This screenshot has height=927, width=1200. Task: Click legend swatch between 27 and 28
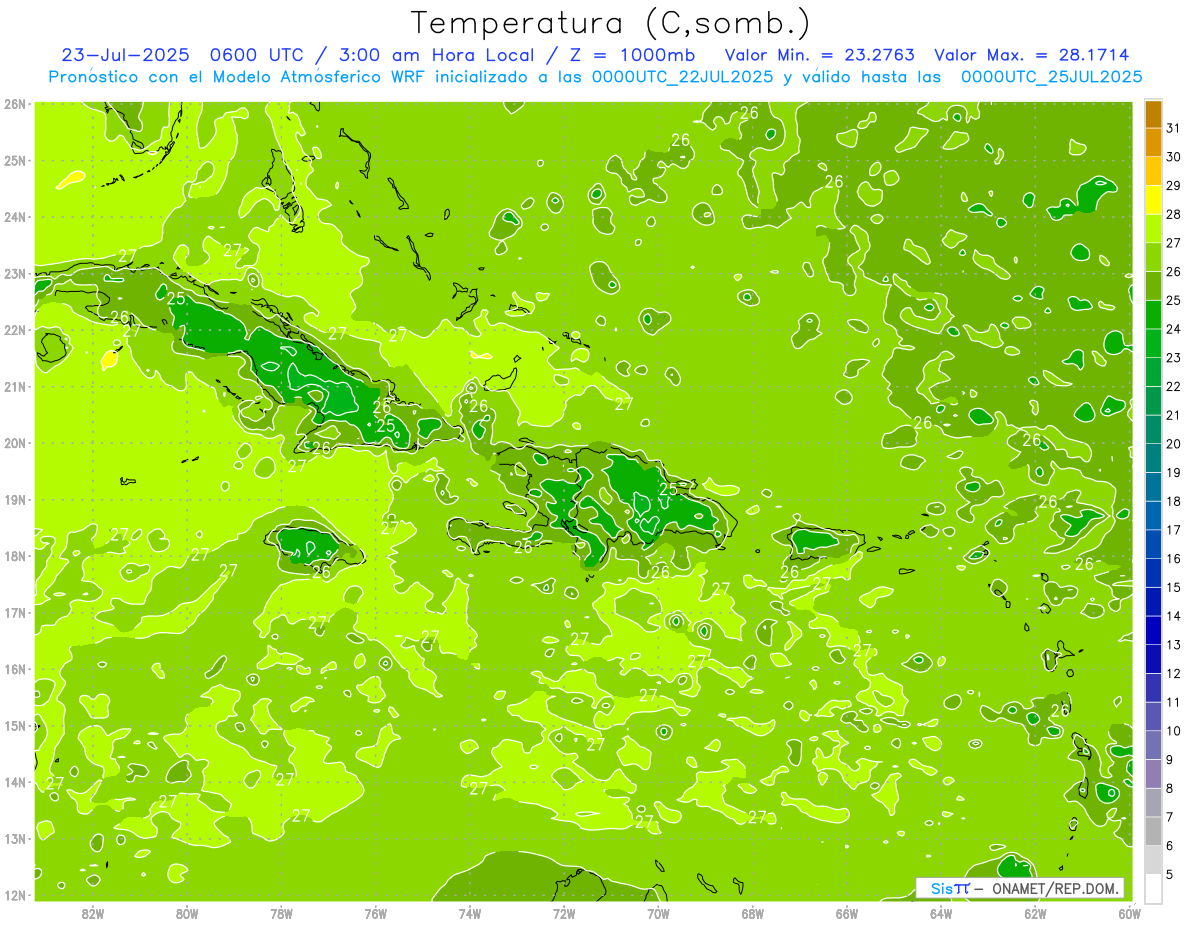(x=1153, y=228)
